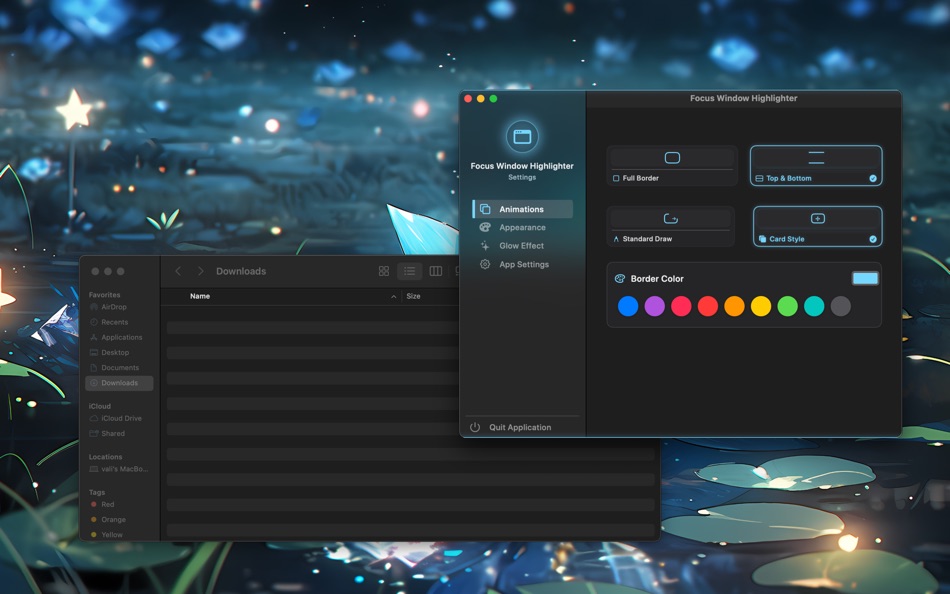
Task: Open Desktop folder in Finder sidebar
Action: (115, 353)
